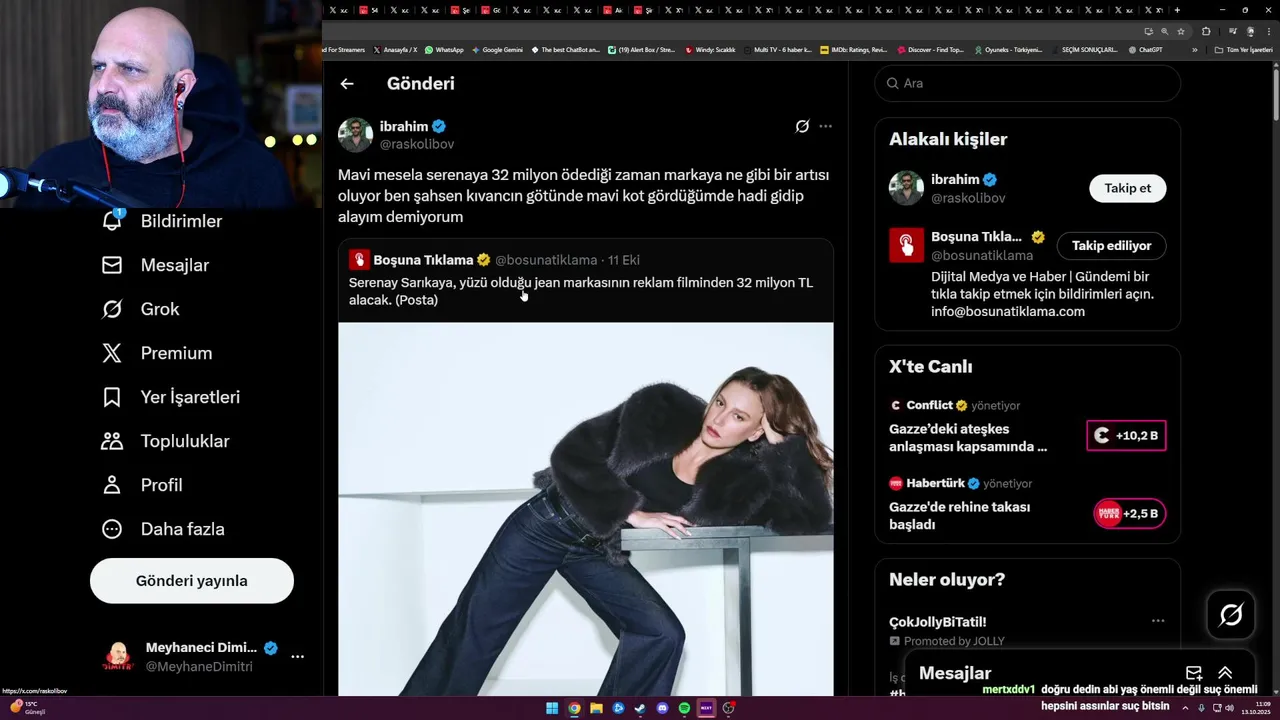The image size is (1280, 720).
Task: Click the Grok icon on ibrahim's post
Action: [802, 126]
